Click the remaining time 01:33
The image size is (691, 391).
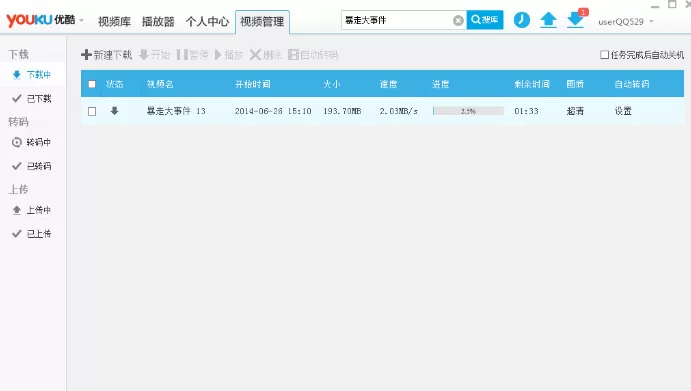[526, 111]
